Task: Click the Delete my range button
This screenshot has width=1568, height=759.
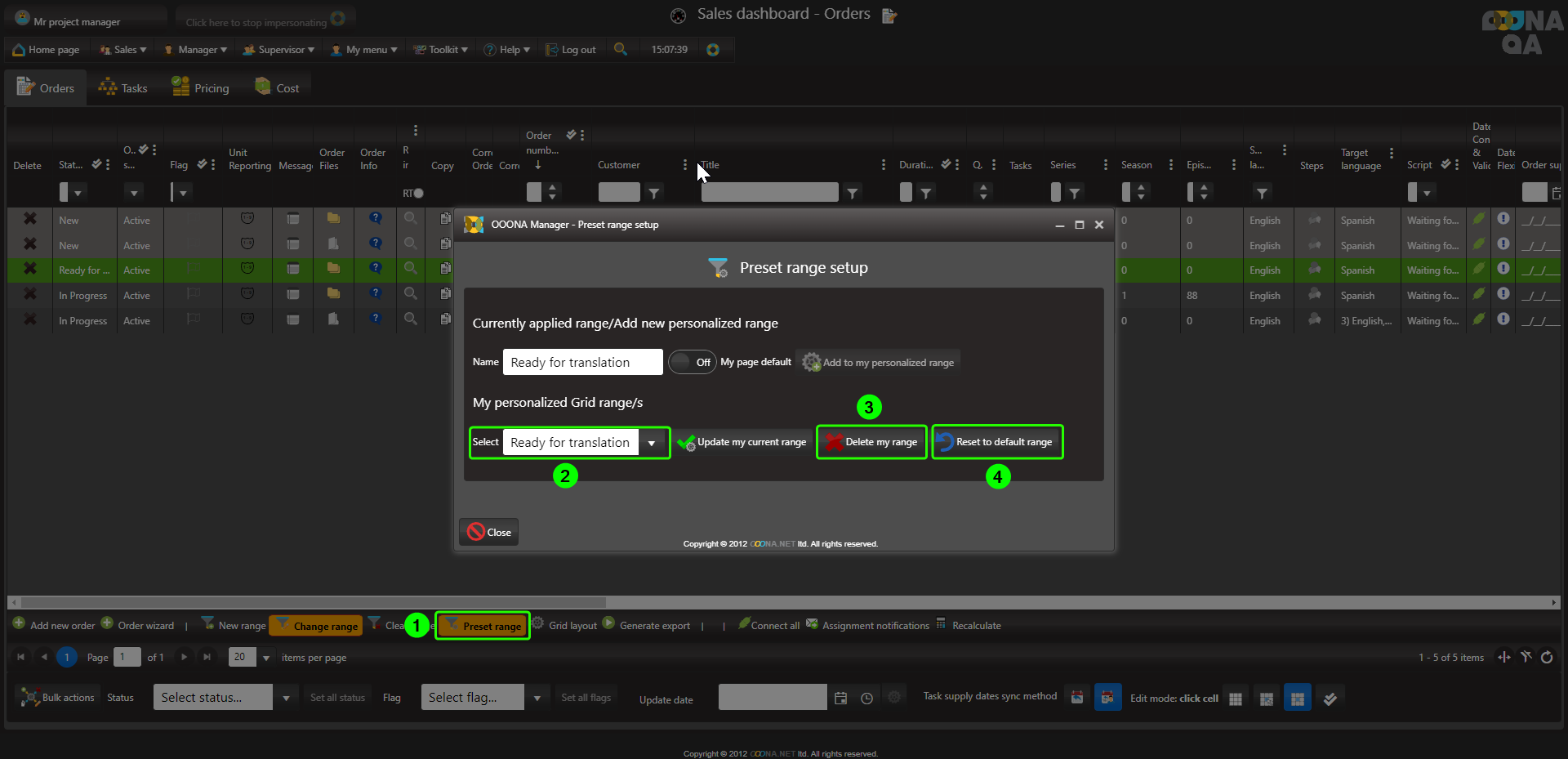Action: point(871,442)
